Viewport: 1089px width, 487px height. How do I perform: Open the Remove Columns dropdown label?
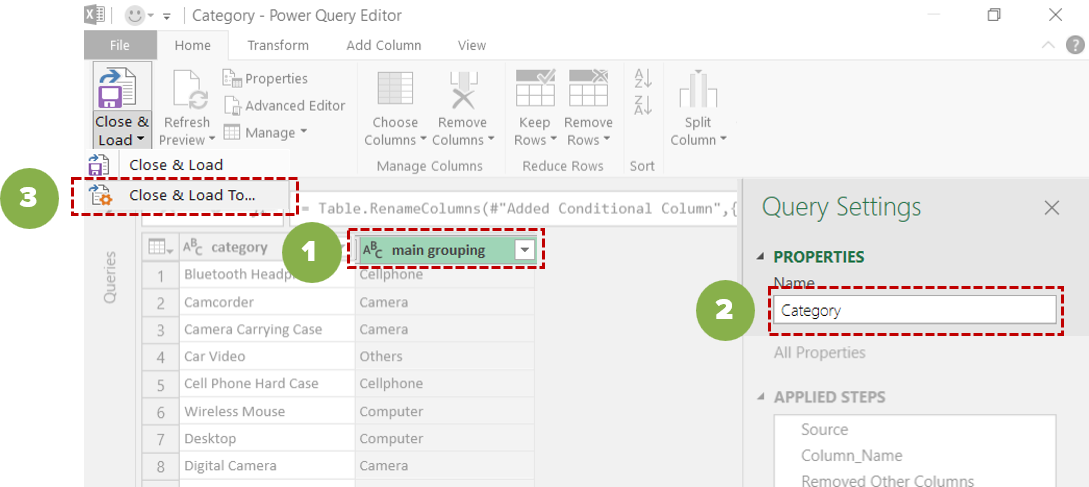[463, 131]
